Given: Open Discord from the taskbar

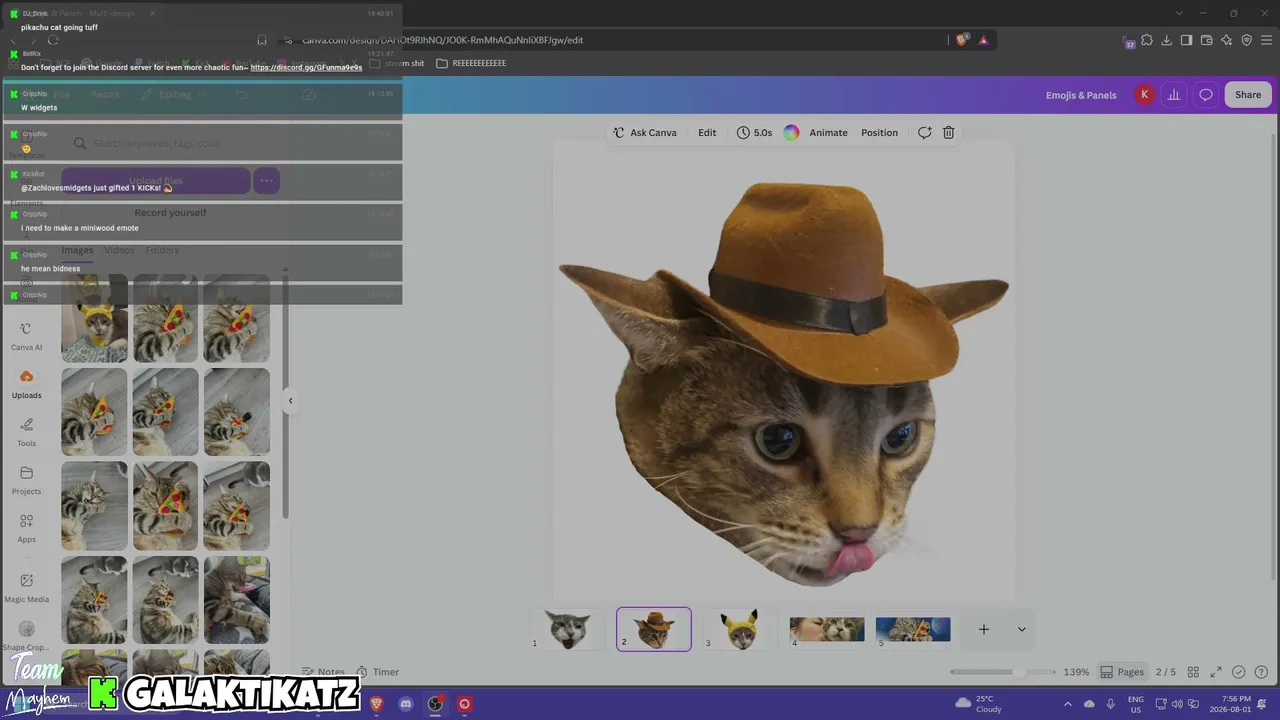Looking at the screenshot, I should 405,704.
